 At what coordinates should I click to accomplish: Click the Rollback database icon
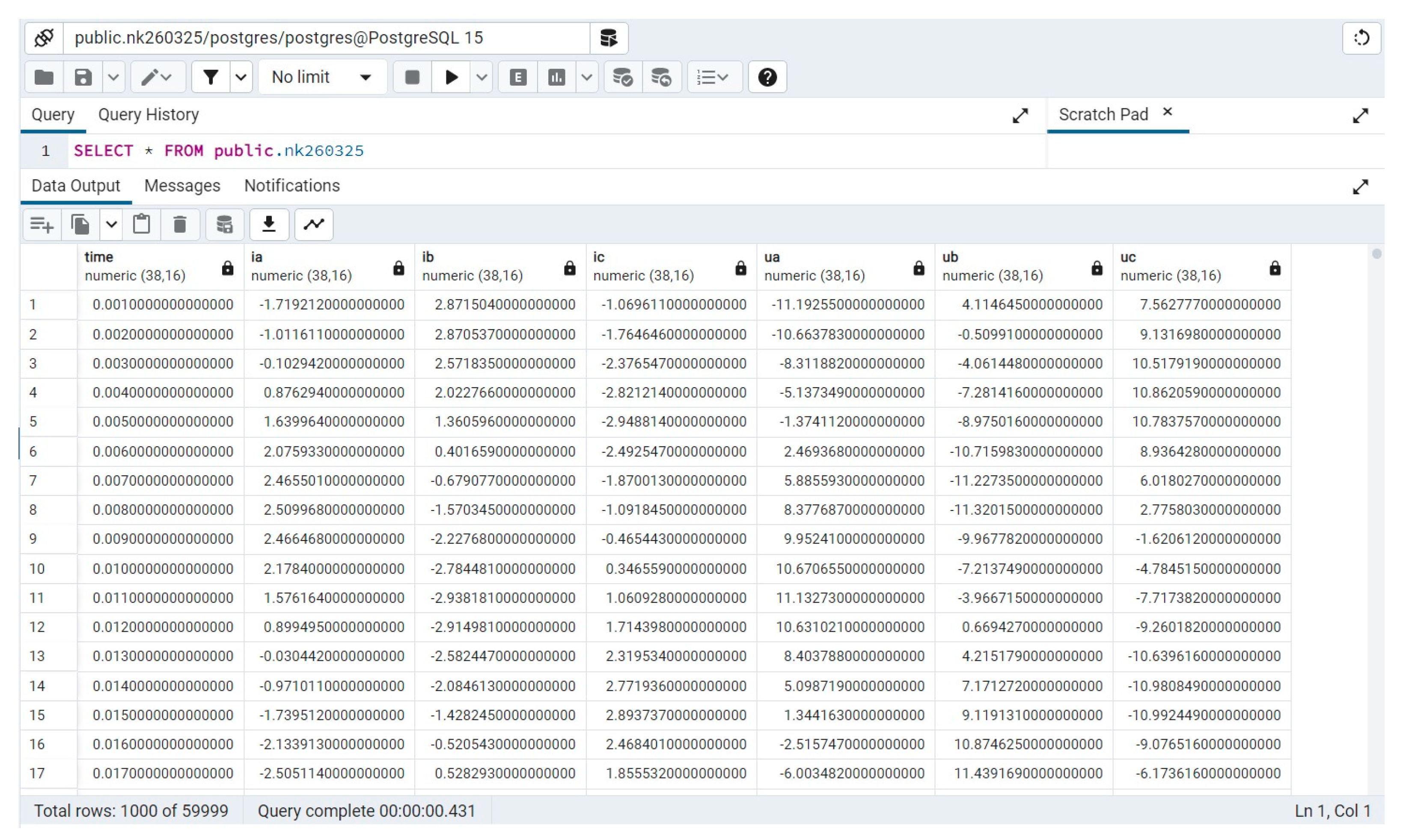tap(661, 77)
